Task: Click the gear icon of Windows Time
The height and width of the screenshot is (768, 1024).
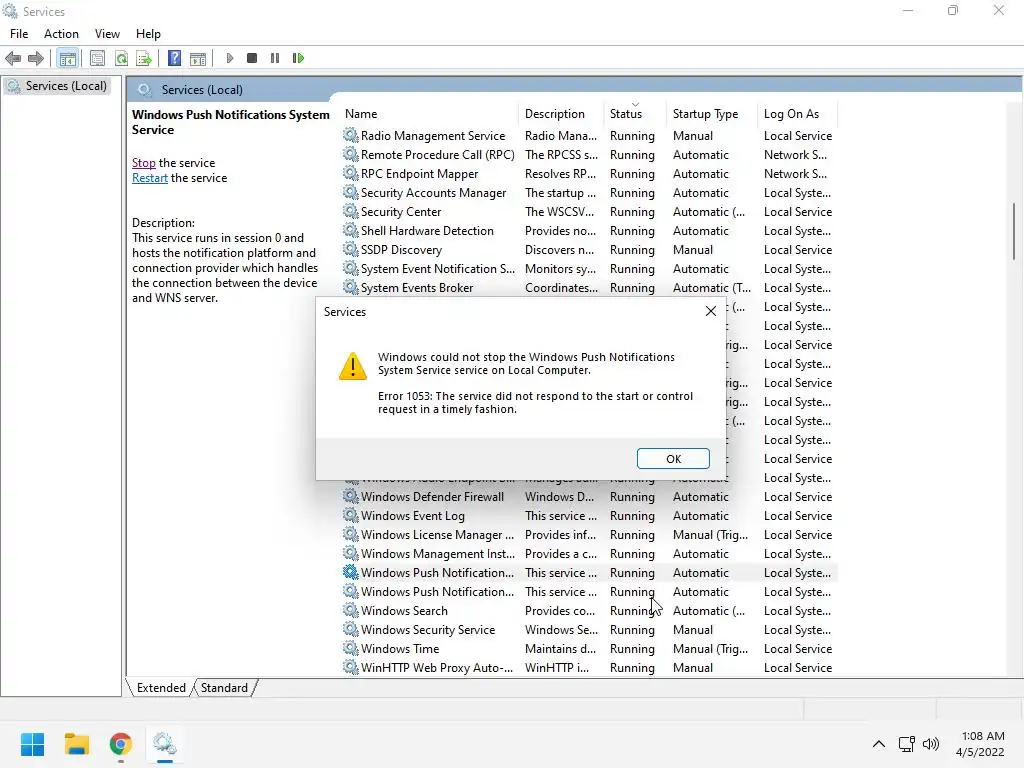Action: coord(351,648)
